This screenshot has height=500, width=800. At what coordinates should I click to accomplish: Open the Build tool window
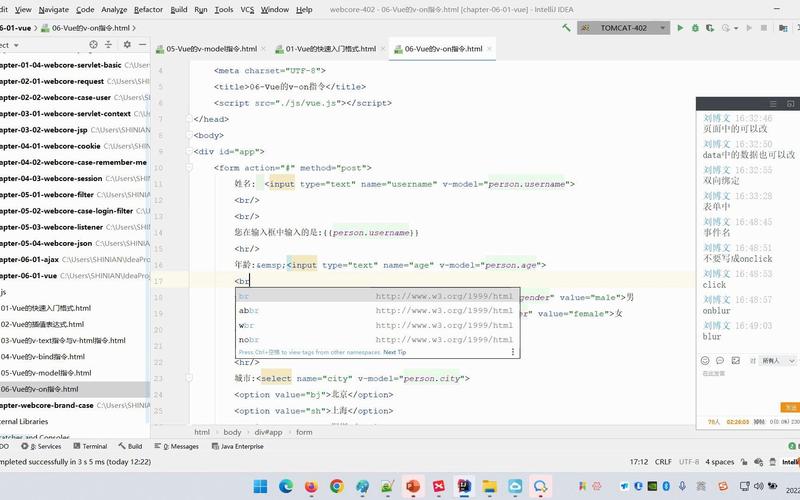coord(130,446)
